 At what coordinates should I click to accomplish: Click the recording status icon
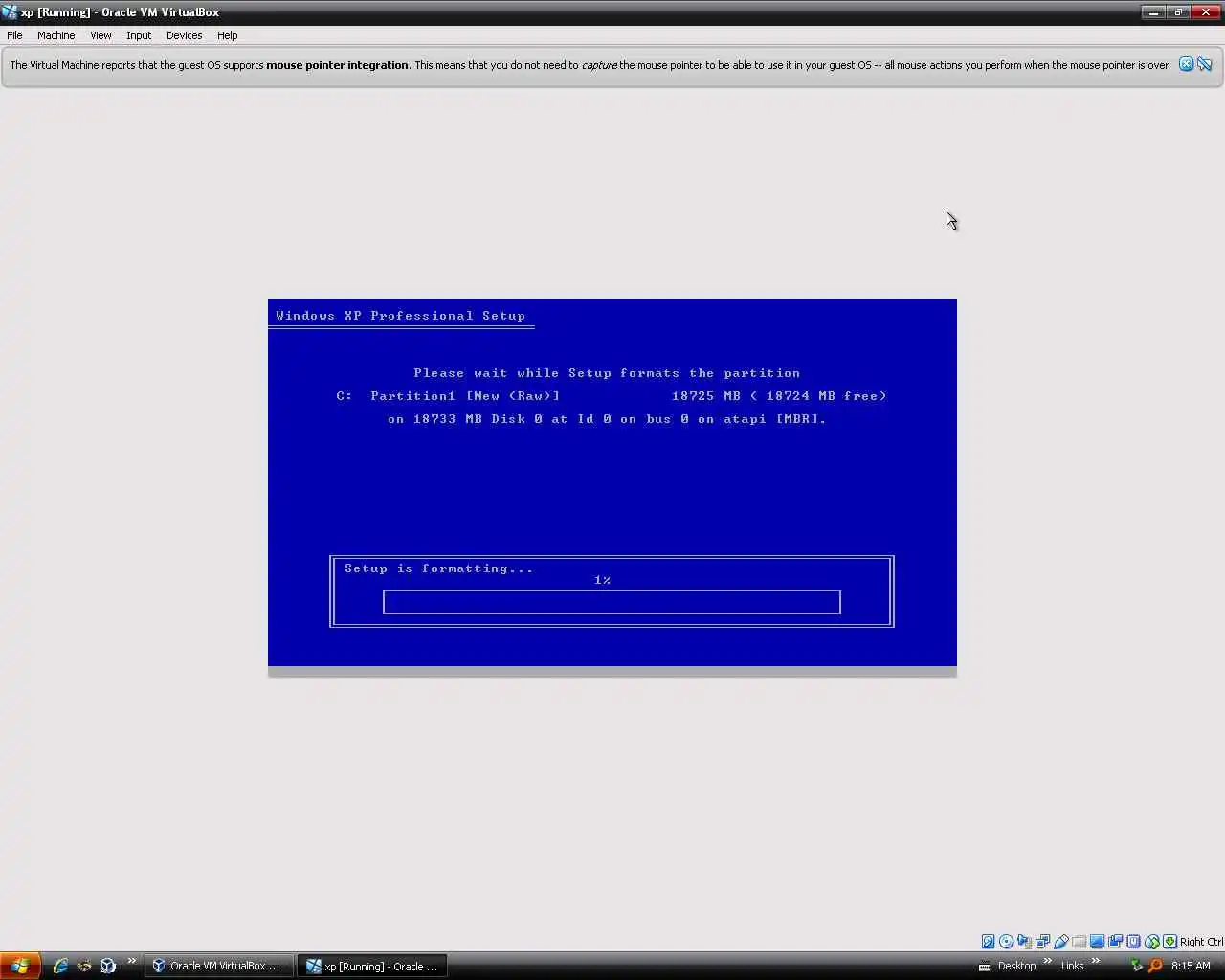1115,942
